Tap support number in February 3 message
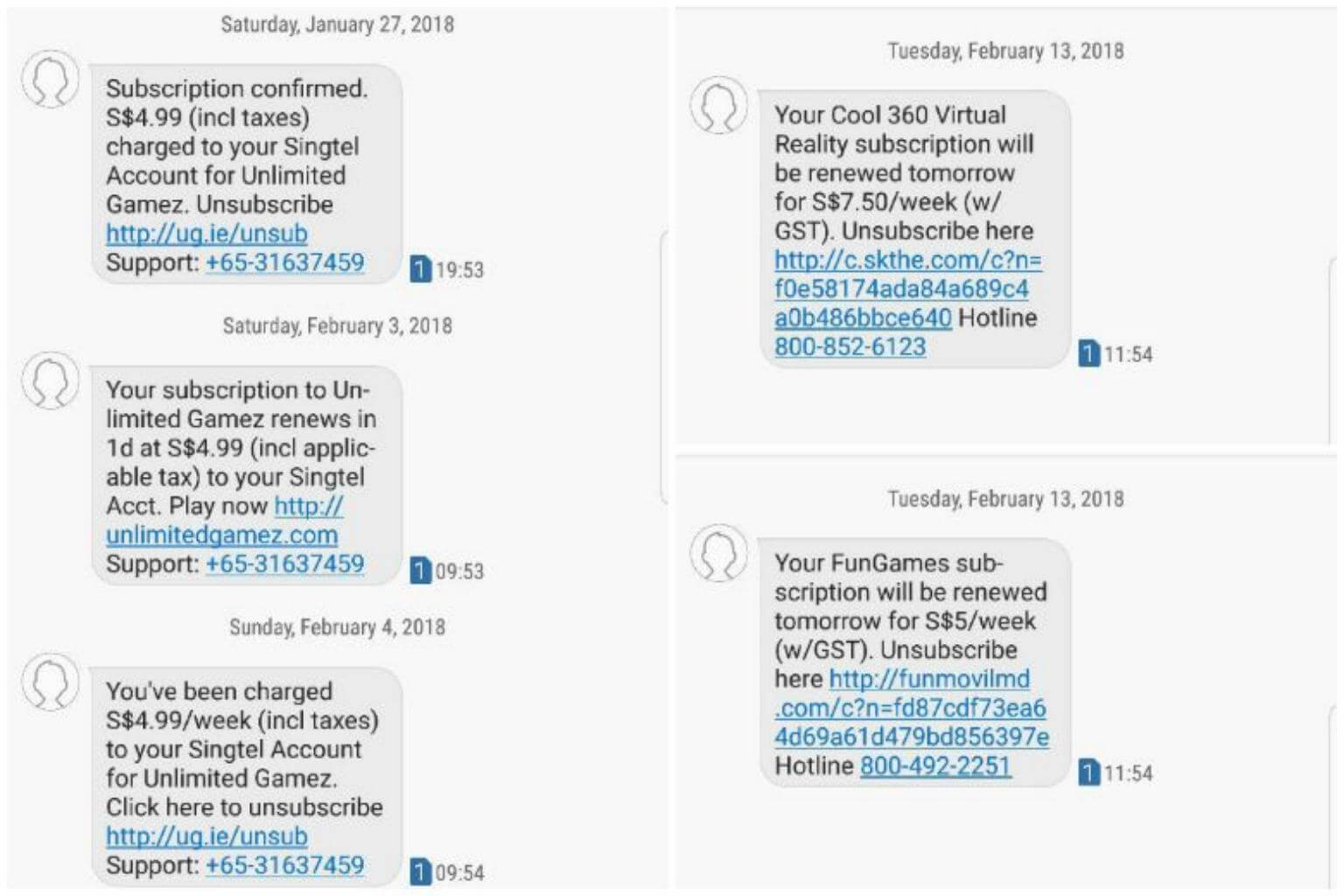The width and height of the screenshot is (1344, 896). [284, 563]
